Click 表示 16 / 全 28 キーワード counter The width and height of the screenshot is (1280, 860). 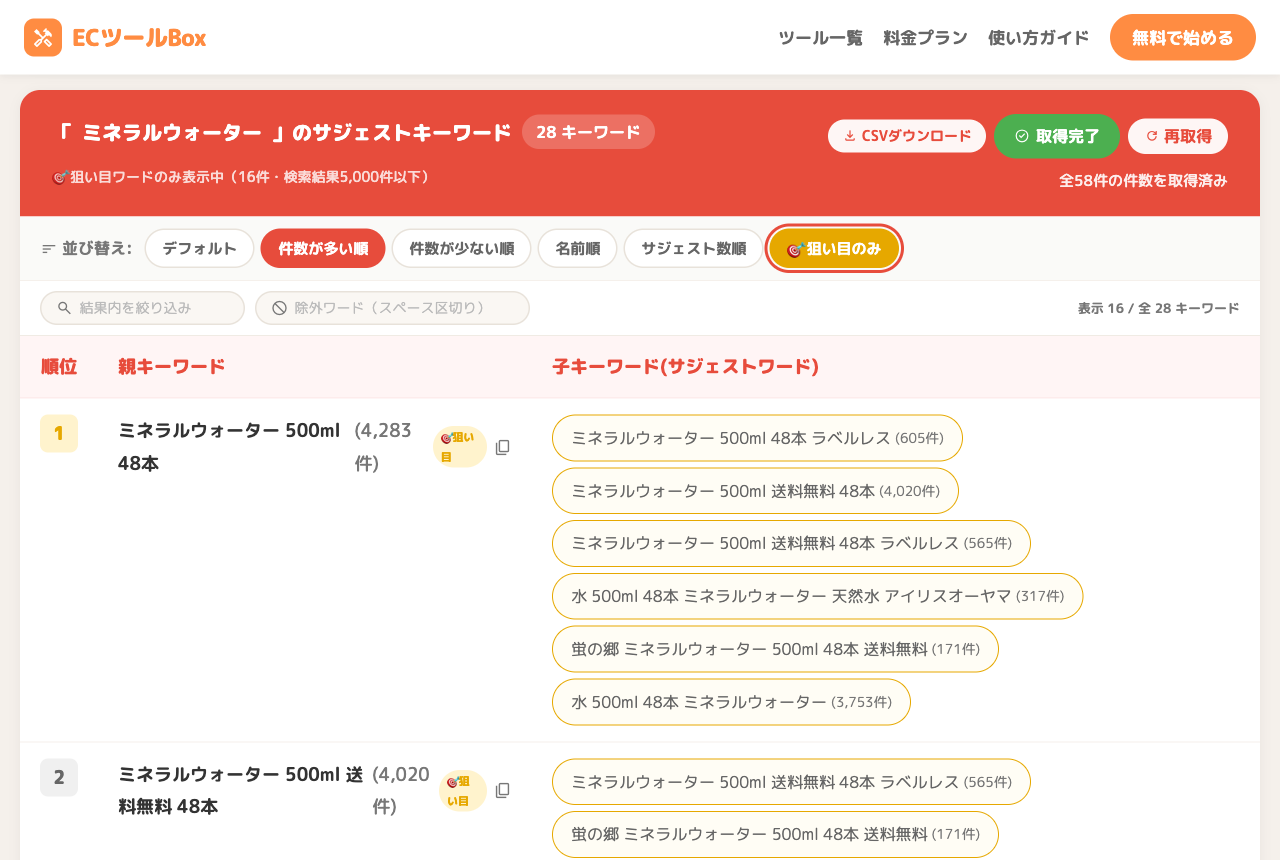pyautogui.click(x=1158, y=308)
